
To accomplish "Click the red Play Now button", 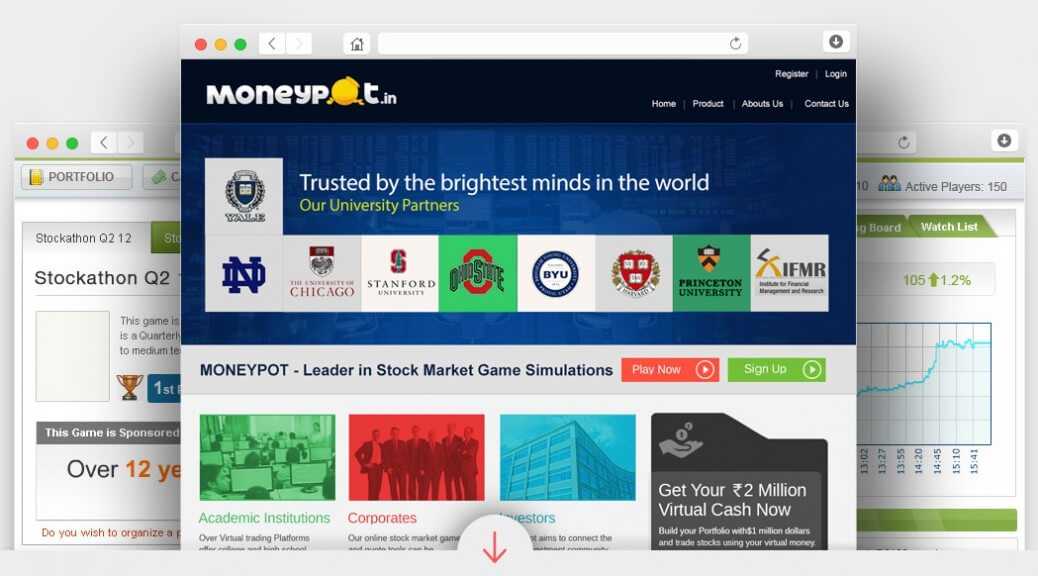I will click(x=670, y=369).
